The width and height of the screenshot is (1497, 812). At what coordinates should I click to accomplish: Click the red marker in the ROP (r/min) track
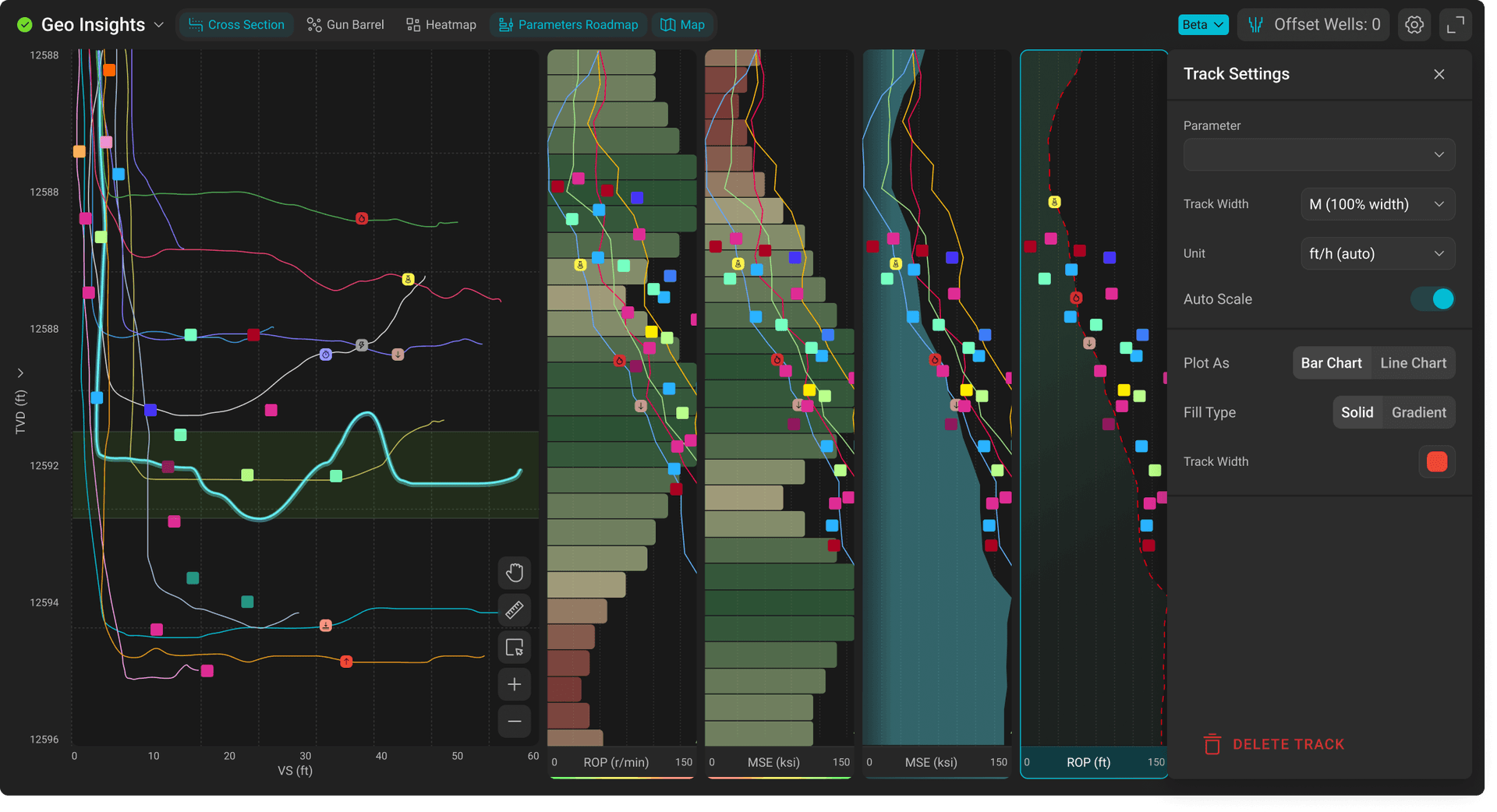619,361
